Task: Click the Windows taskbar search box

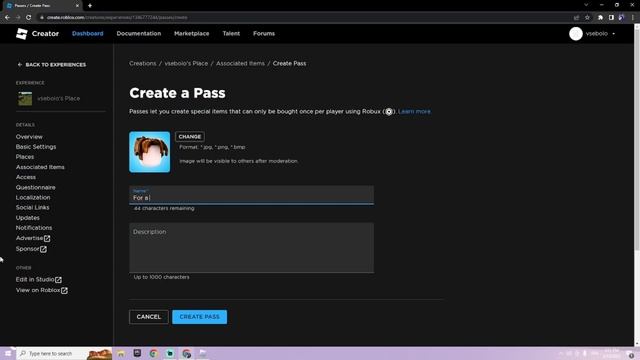Action: coord(64,353)
